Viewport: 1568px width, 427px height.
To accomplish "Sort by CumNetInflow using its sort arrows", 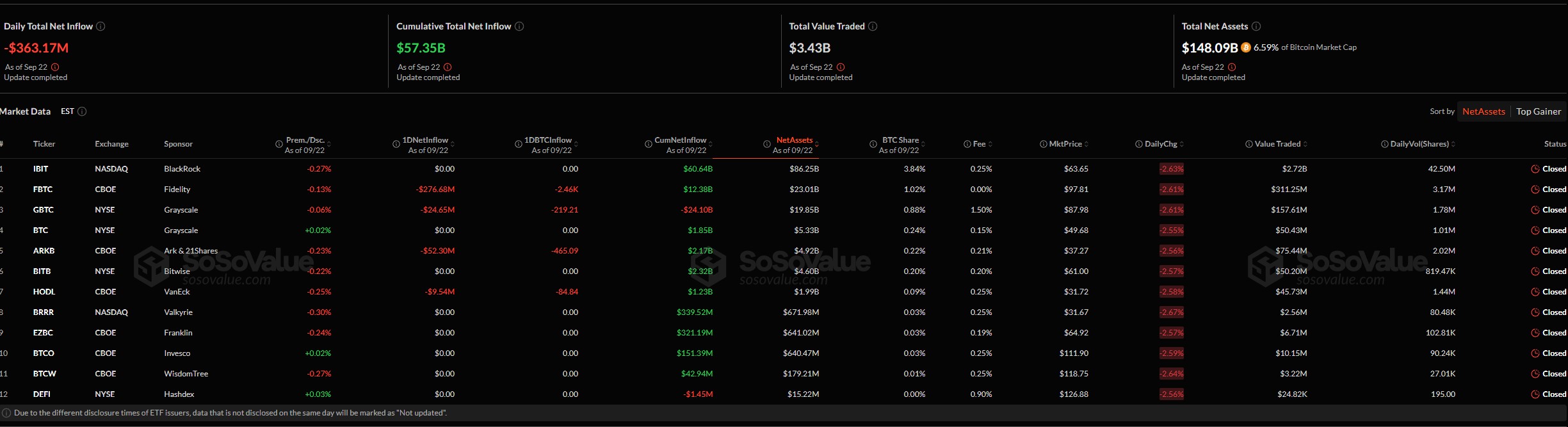I will click(x=711, y=144).
